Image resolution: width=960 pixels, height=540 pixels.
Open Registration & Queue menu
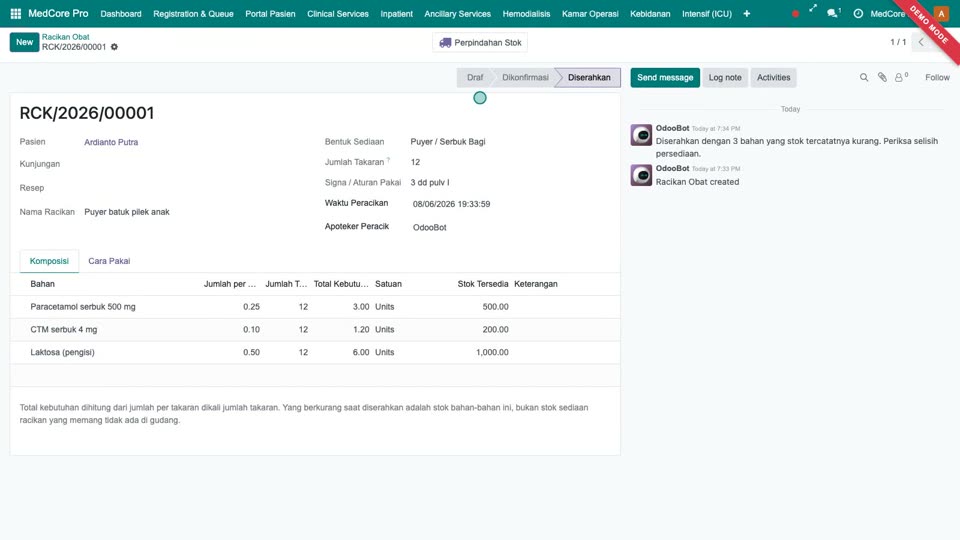pos(193,13)
